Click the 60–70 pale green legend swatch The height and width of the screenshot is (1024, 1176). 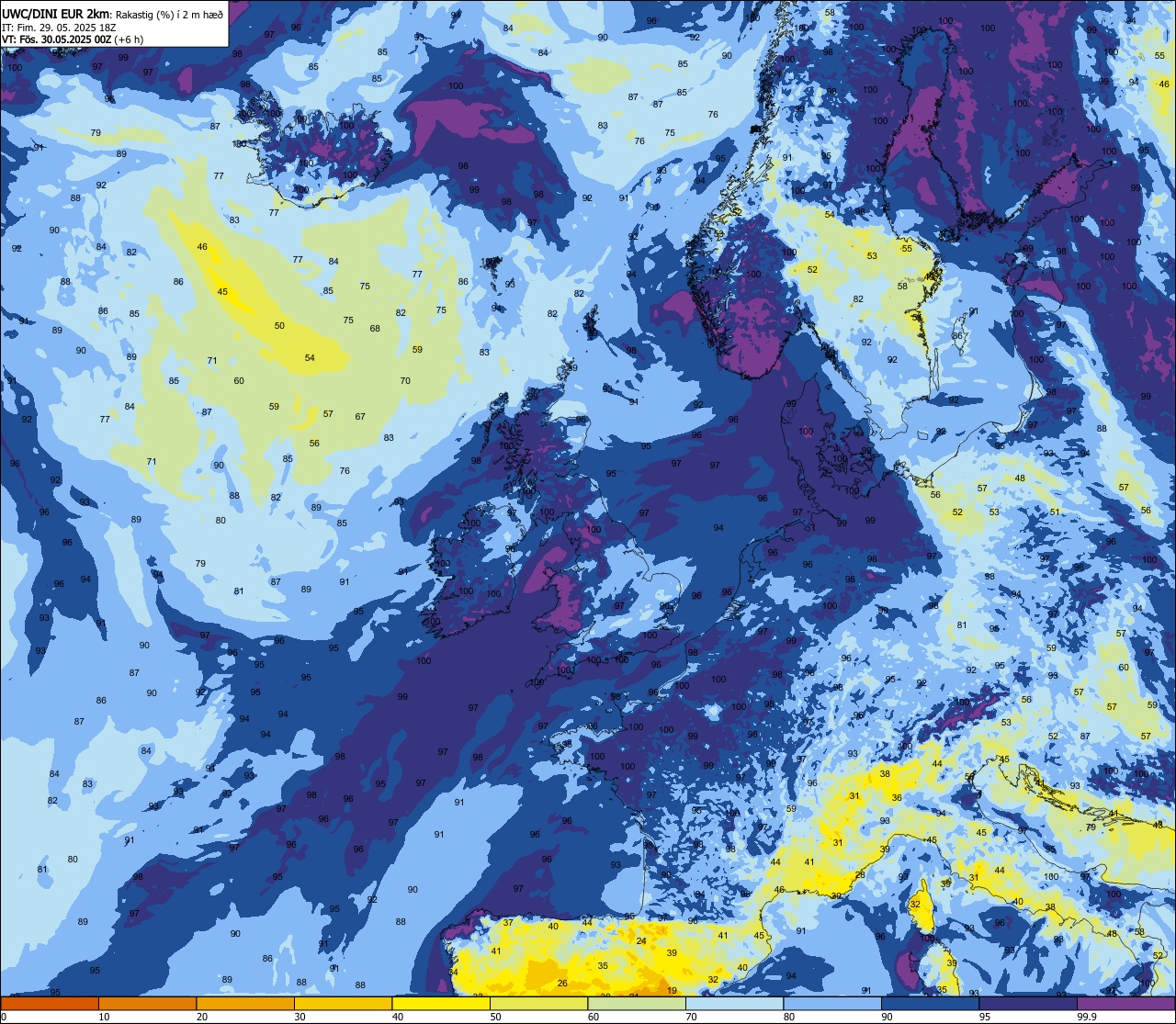tap(637, 1003)
